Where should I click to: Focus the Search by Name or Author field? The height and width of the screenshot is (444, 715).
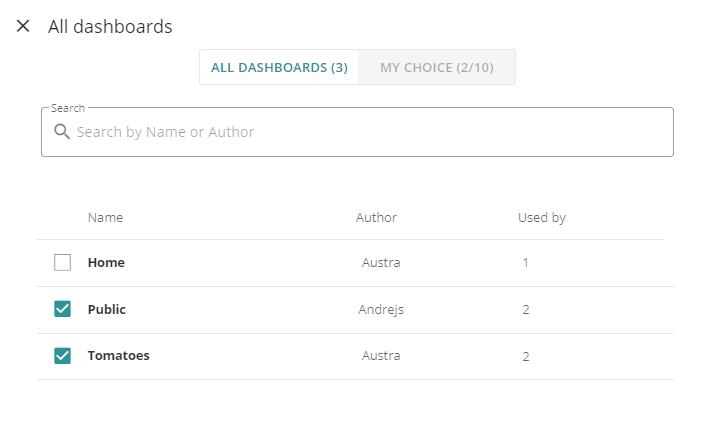pos(357,132)
